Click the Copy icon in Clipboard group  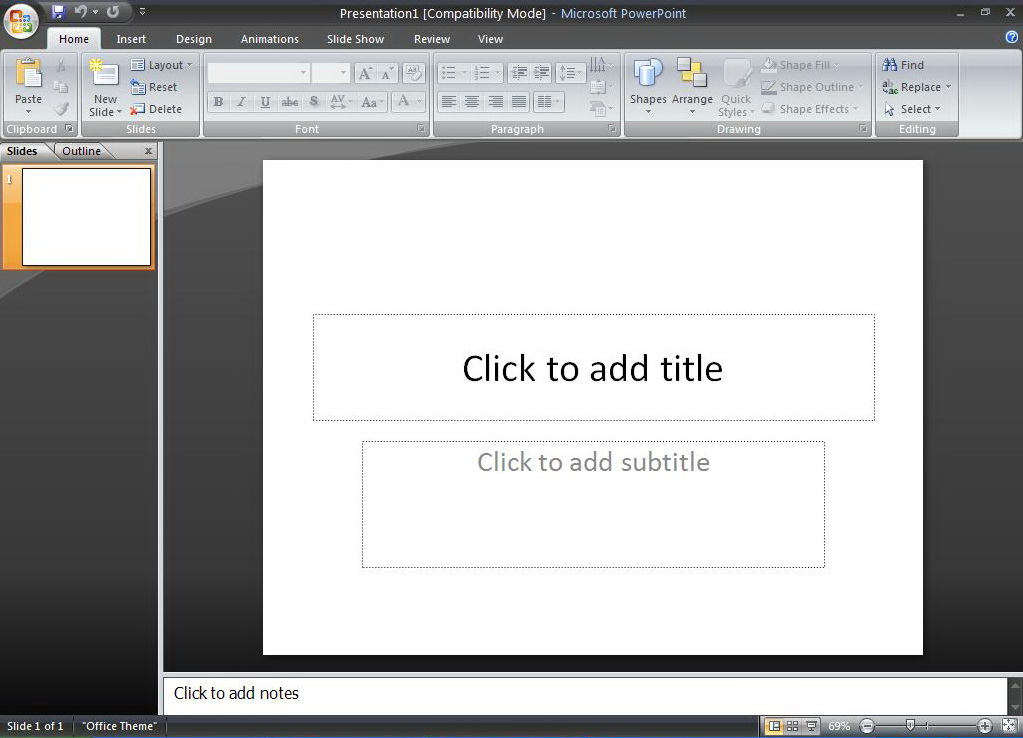point(61,87)
